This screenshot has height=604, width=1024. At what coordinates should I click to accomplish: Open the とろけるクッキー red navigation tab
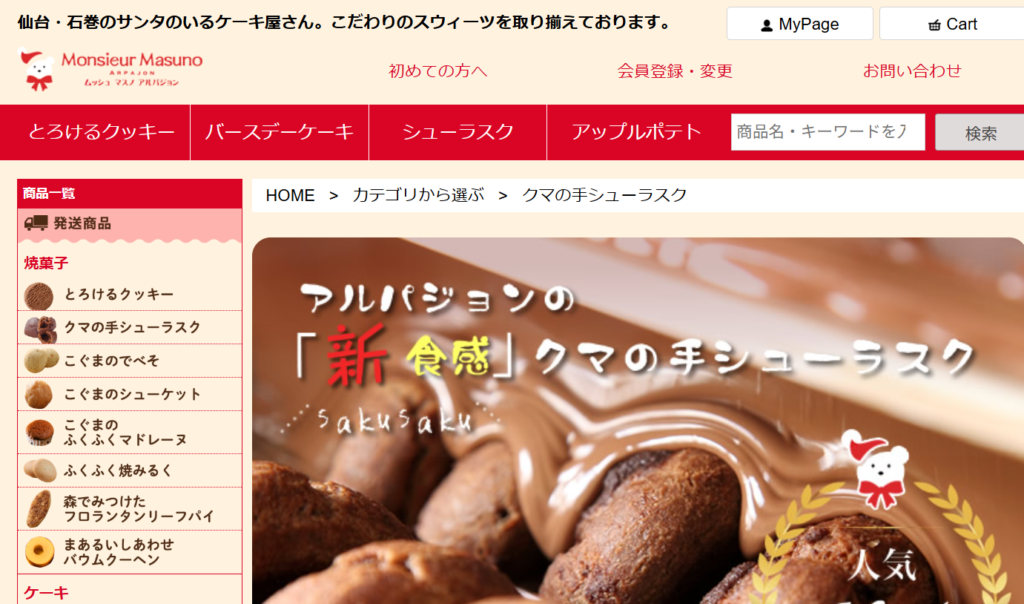[x=101, y=132]
